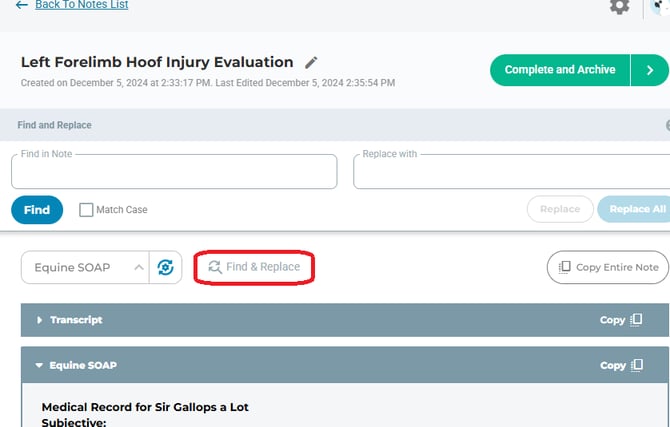Click the settings gear icon
Screen dimensions: 670x427
(x=620, y=6)
